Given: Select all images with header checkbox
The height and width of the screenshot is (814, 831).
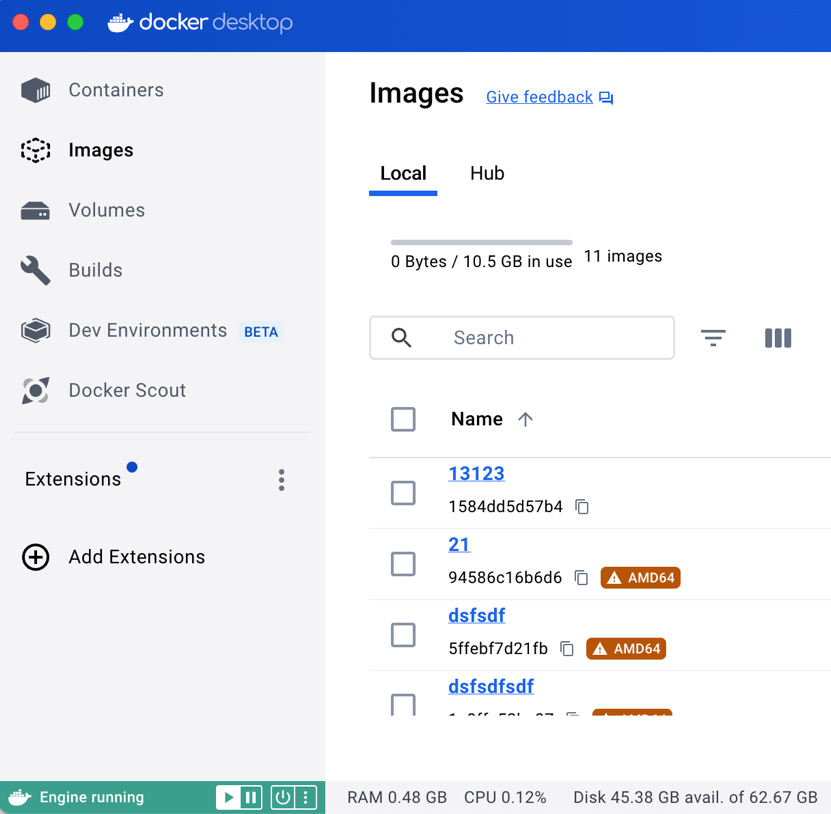Looking at the screenshot, I should [403, 419].
